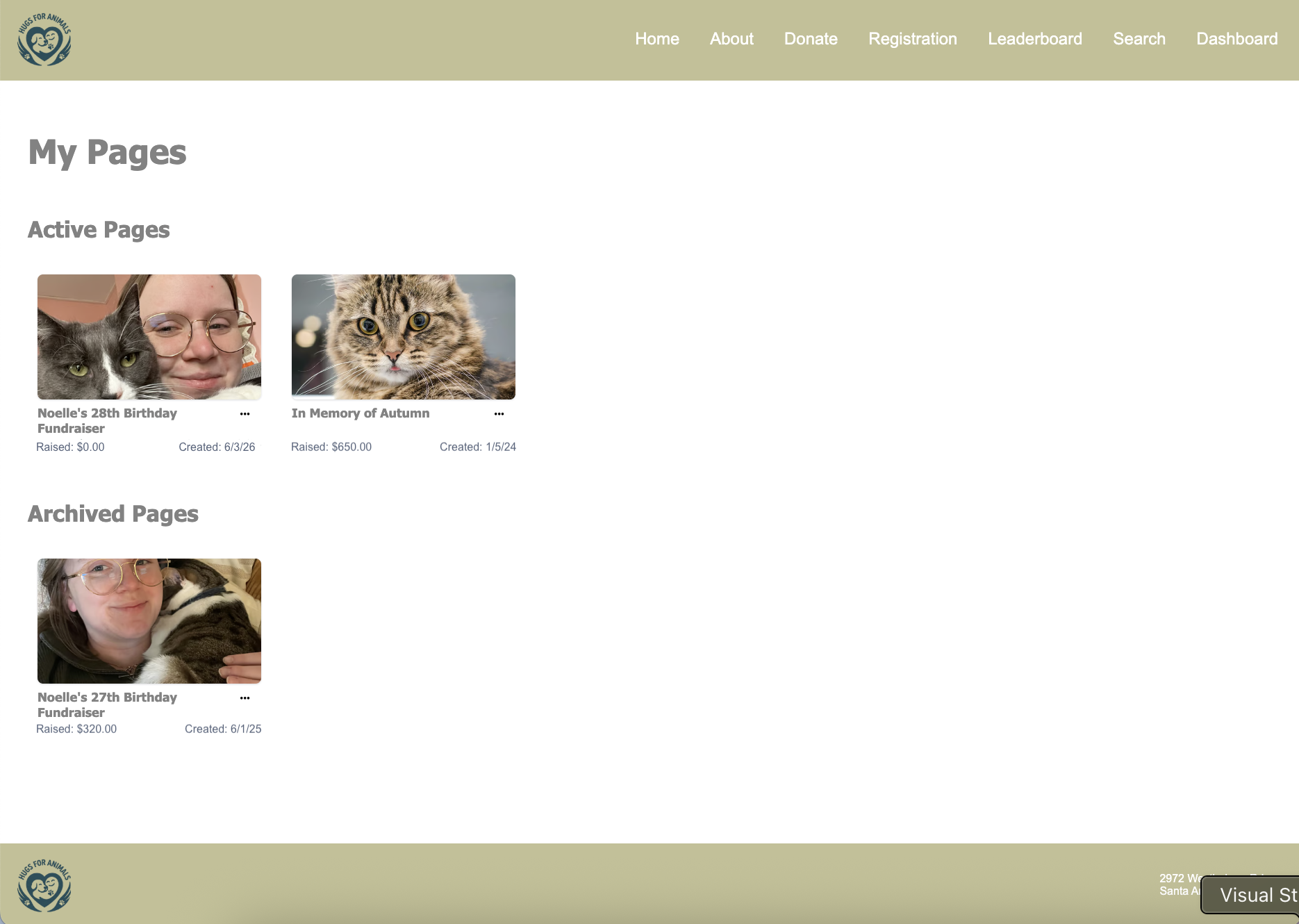Open the Search page
This screenshot has width=1299, height=924.
point(1139,39)
